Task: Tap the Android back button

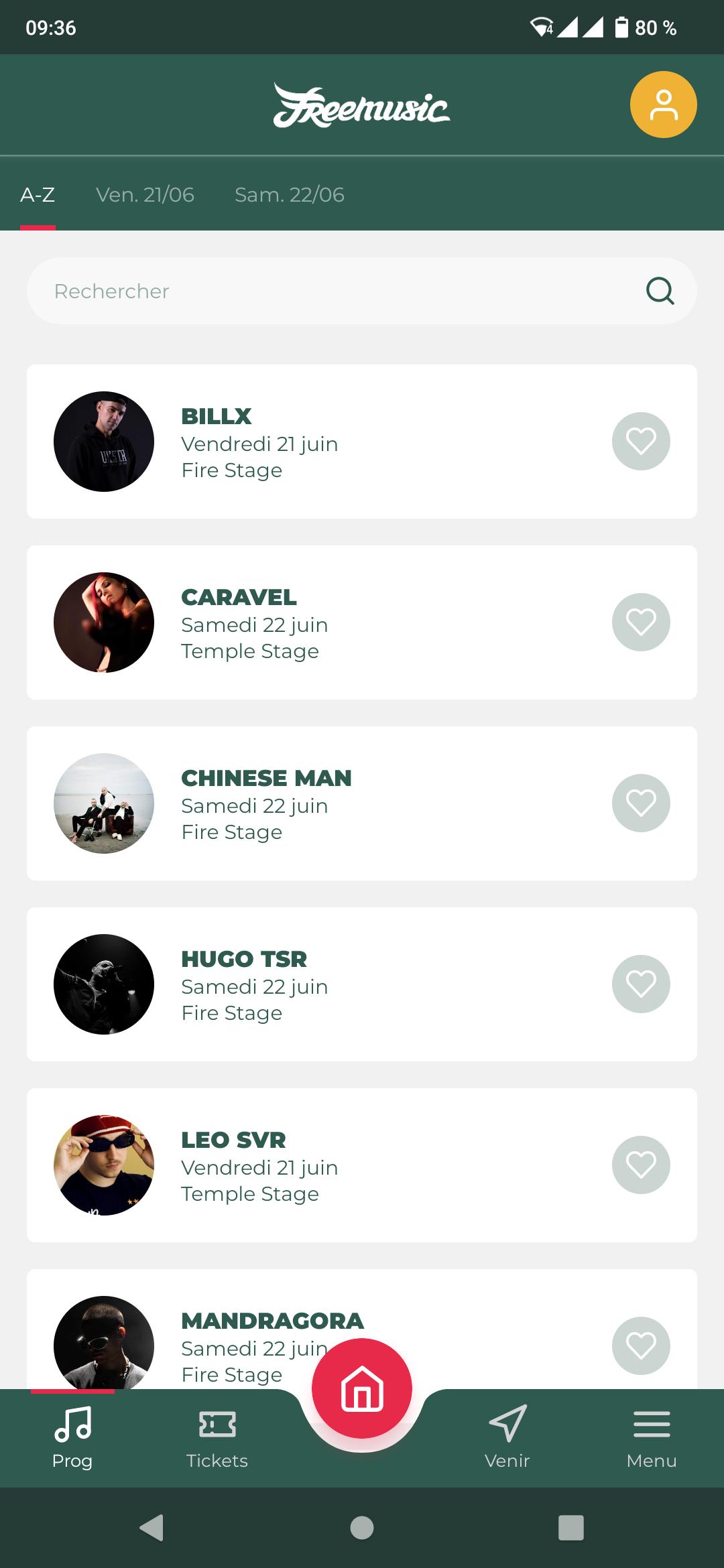Action: [152, 1528]
